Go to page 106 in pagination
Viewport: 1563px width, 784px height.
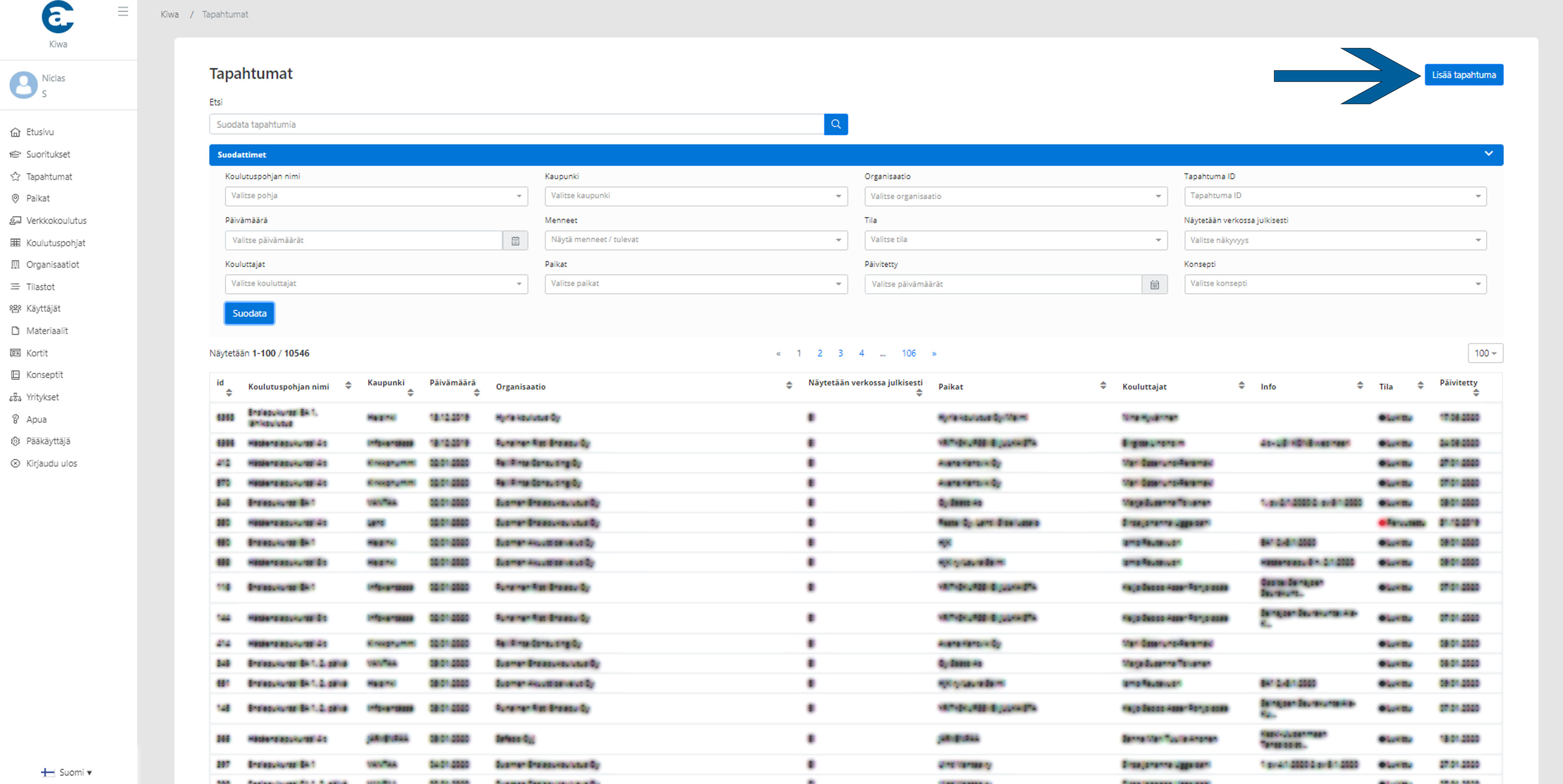tap(908, 353)
